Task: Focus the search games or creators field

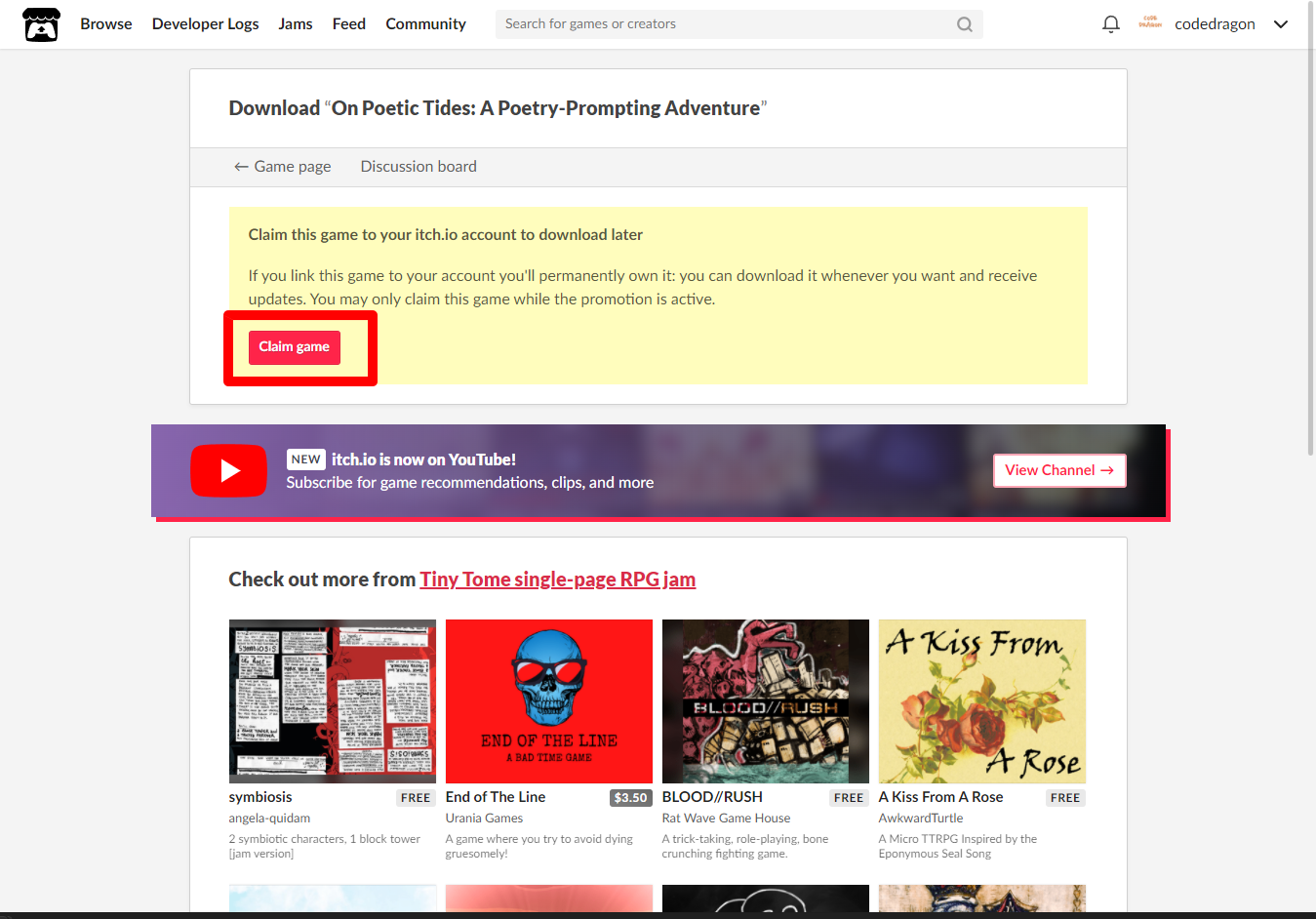Action: point(738,24)
